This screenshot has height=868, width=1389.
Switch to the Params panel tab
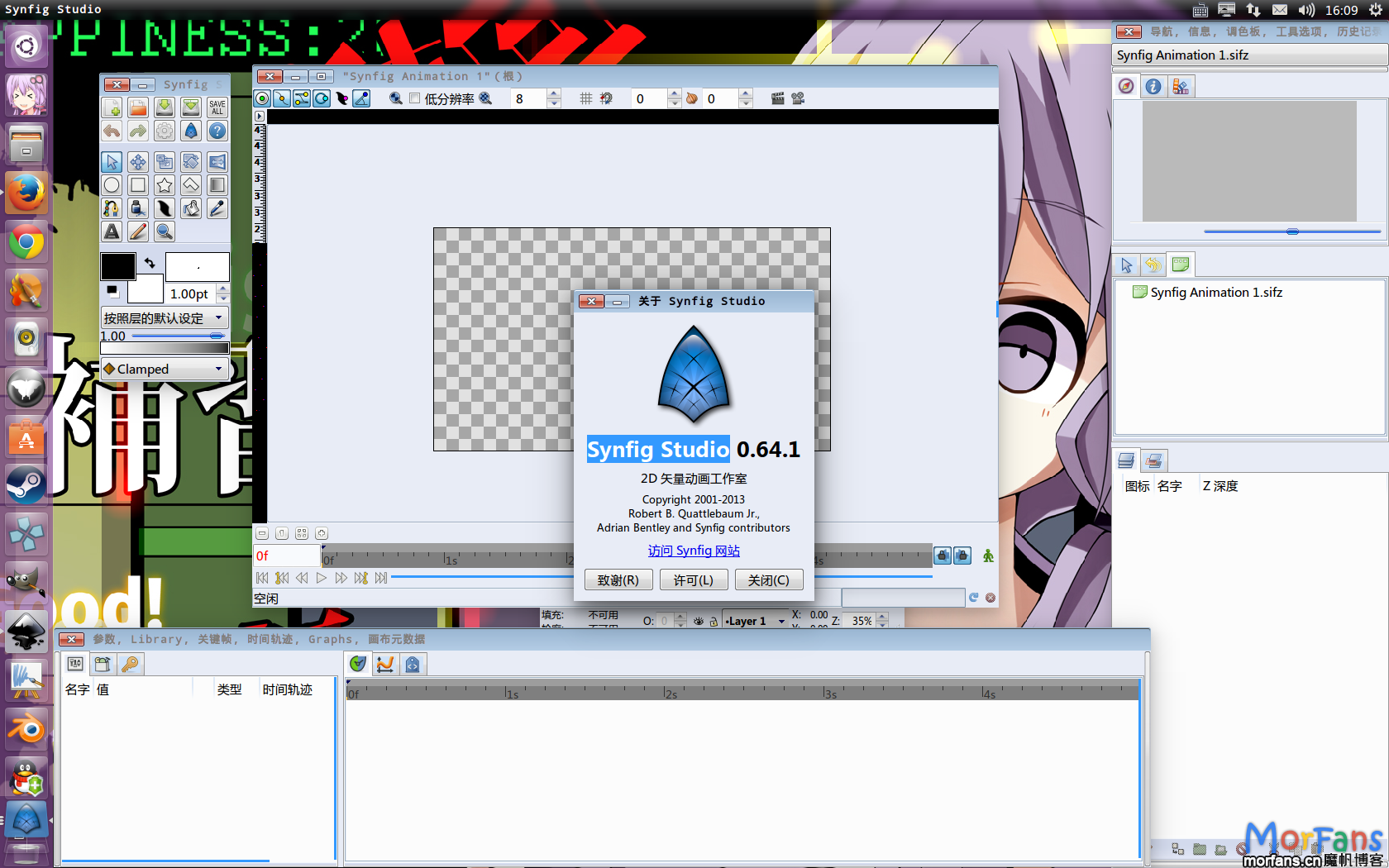coord(75,664)
